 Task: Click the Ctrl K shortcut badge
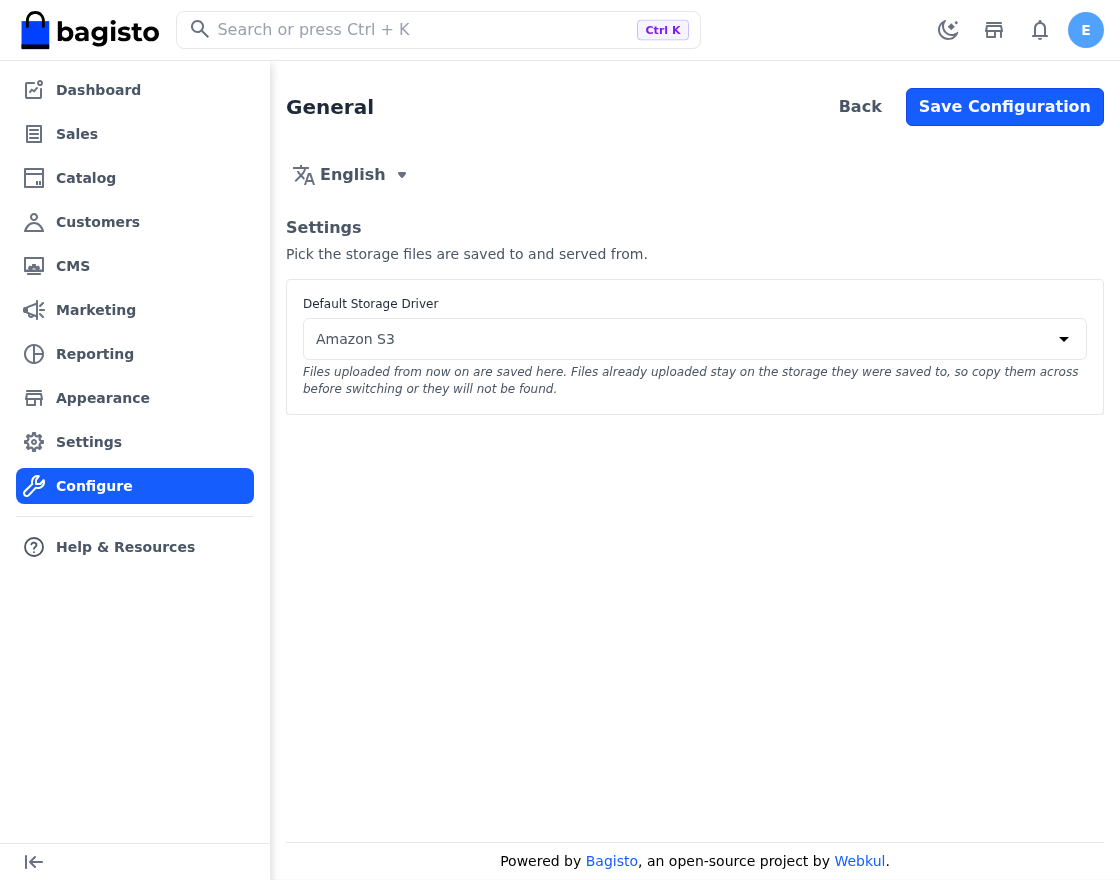(663, 30)
